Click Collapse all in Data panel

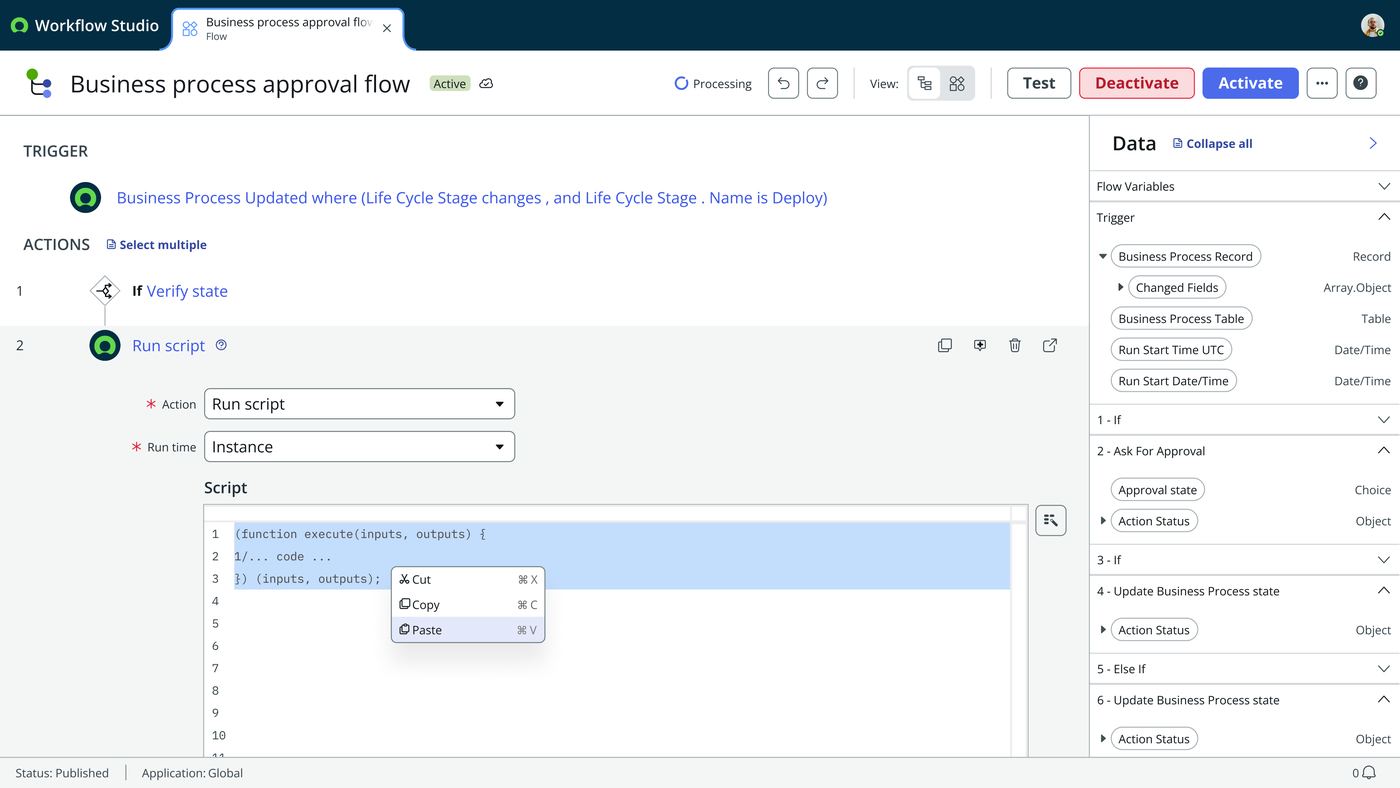1212,144
